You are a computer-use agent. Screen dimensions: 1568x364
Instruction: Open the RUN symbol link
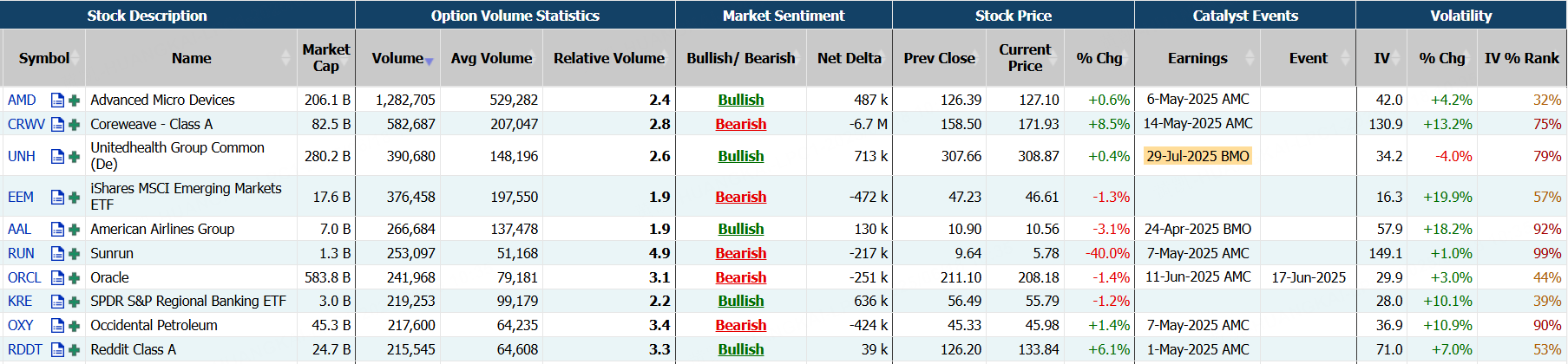point(21,254)
